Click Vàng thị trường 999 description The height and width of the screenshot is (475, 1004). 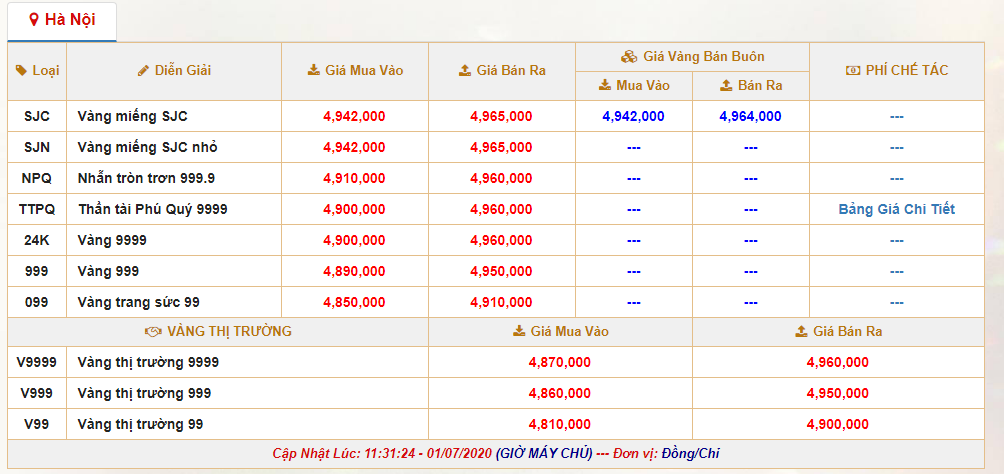pyautogui.click(x=144, y=393)
